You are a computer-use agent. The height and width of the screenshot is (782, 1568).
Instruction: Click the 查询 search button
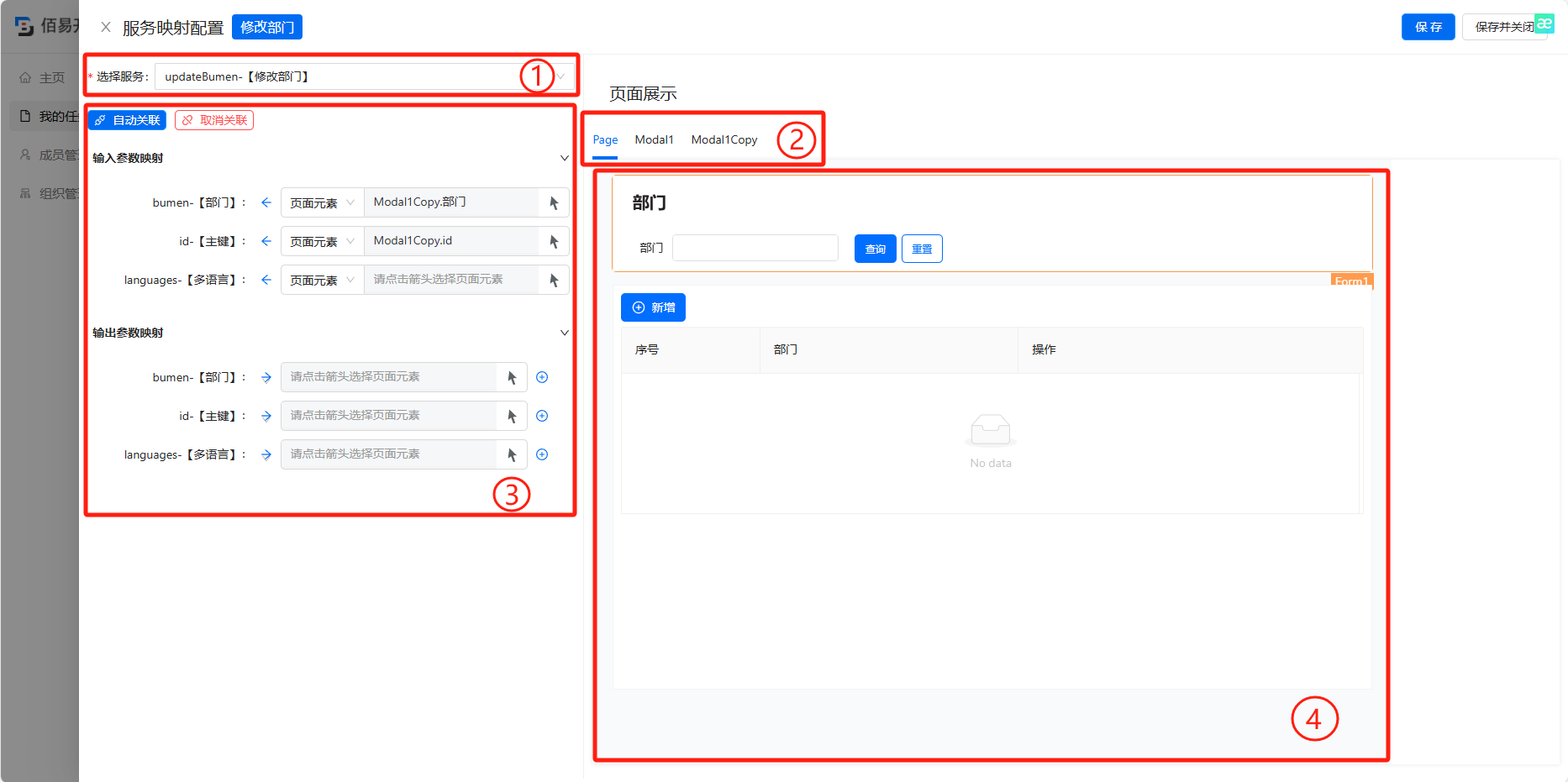(x=875, y=249)
